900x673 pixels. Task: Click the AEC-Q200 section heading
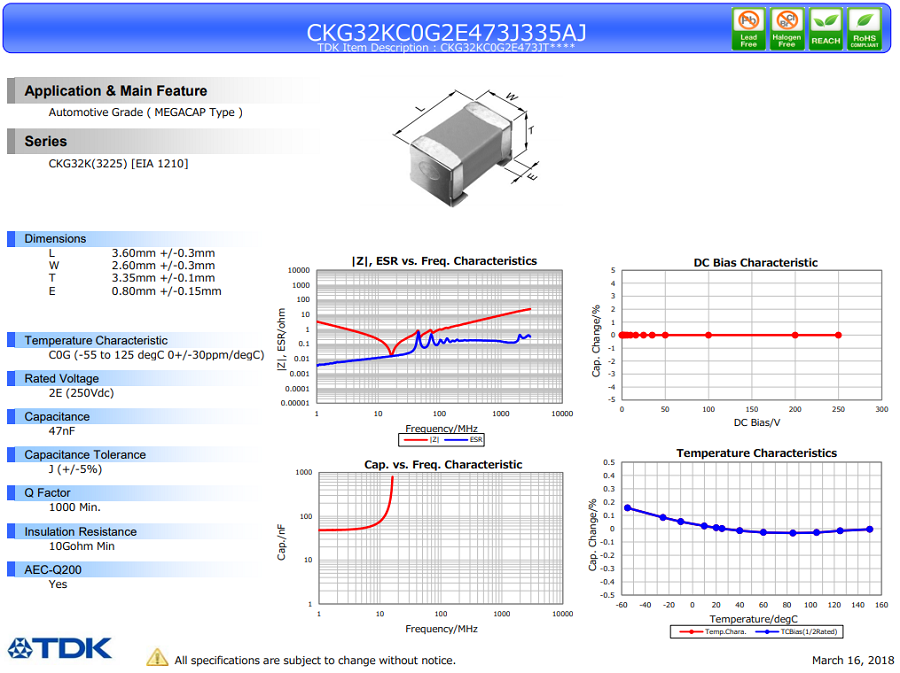[x=53, y=570]
